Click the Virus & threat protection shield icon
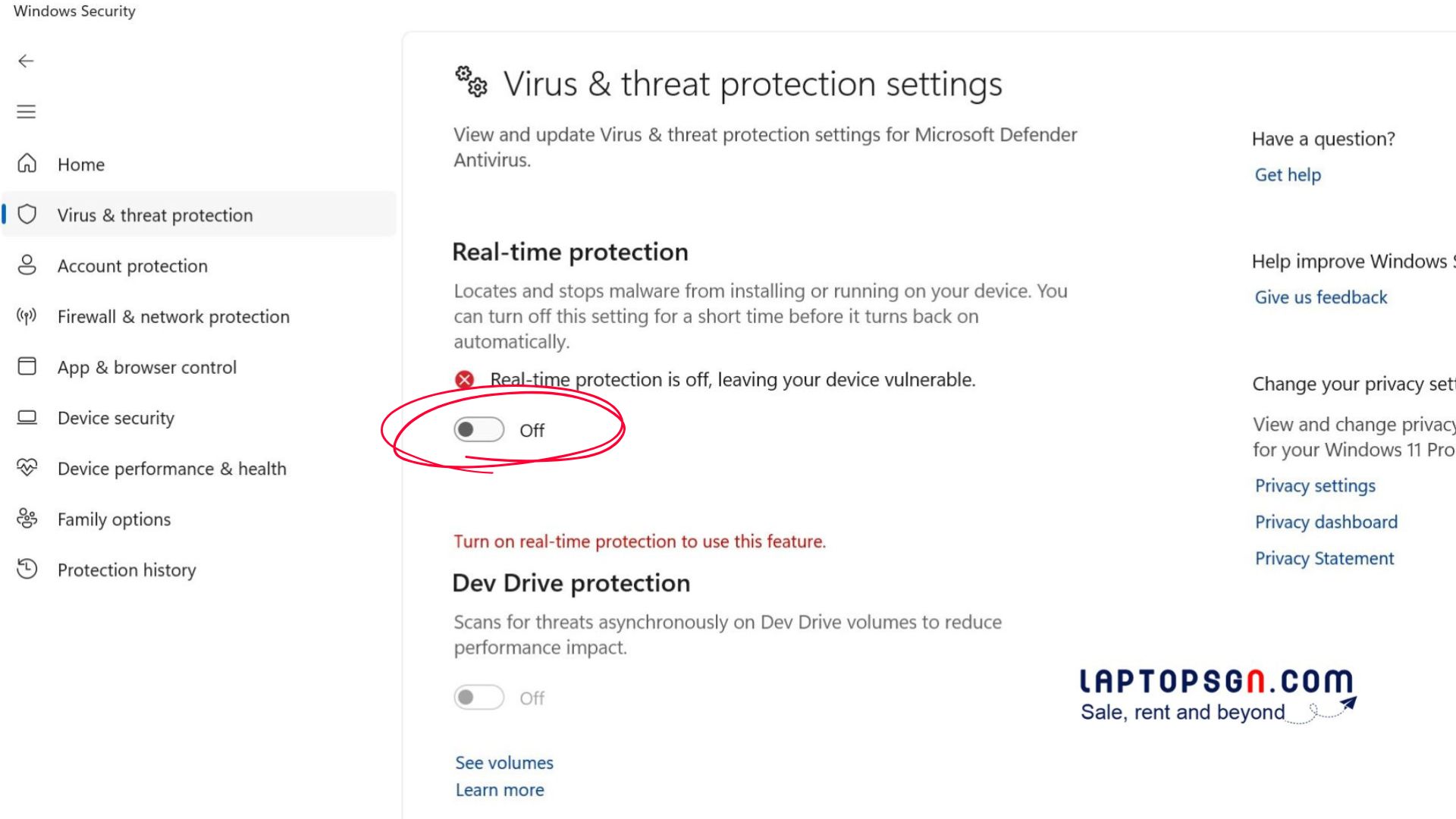The height and width of the screenshot is (819, 1456). 27,215
